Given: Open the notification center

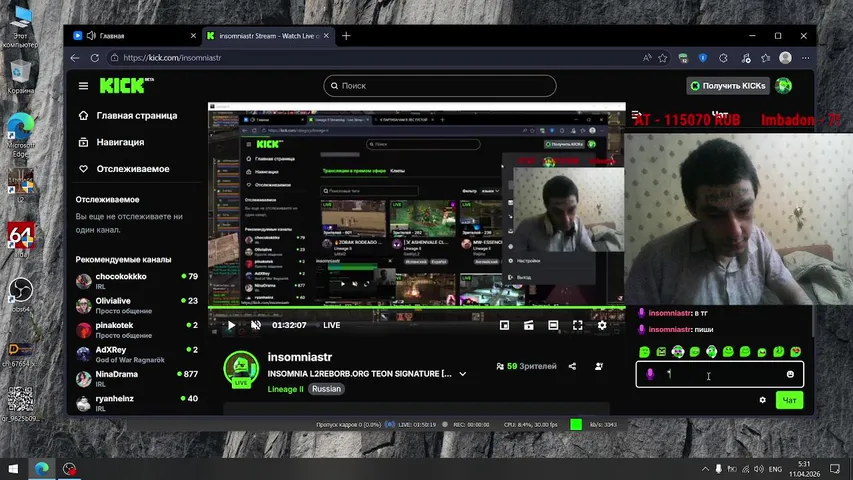Looking at the screenshot, I should [x=835, y=469].
